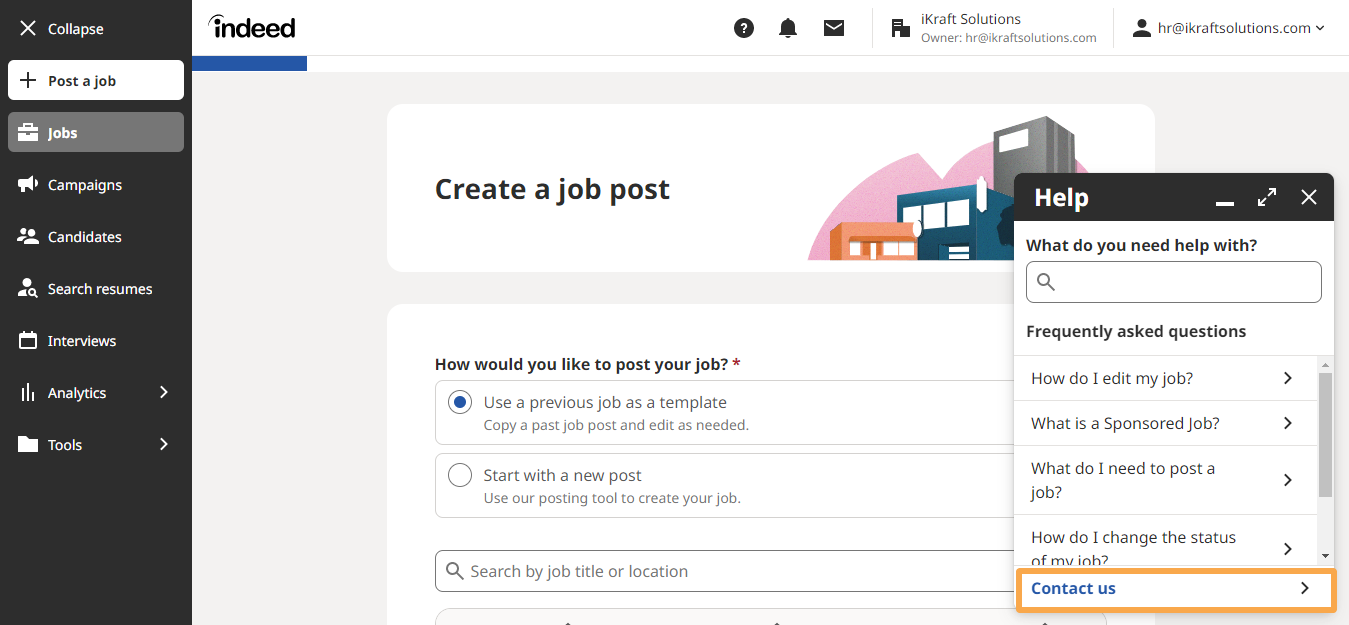Open Jobs in the sidebar

tap(96, 132)
